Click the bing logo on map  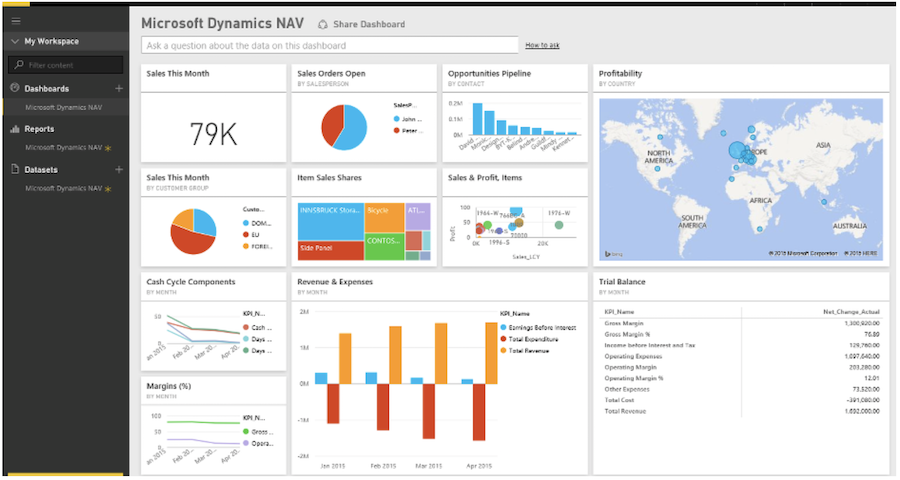tap(614, 254)
